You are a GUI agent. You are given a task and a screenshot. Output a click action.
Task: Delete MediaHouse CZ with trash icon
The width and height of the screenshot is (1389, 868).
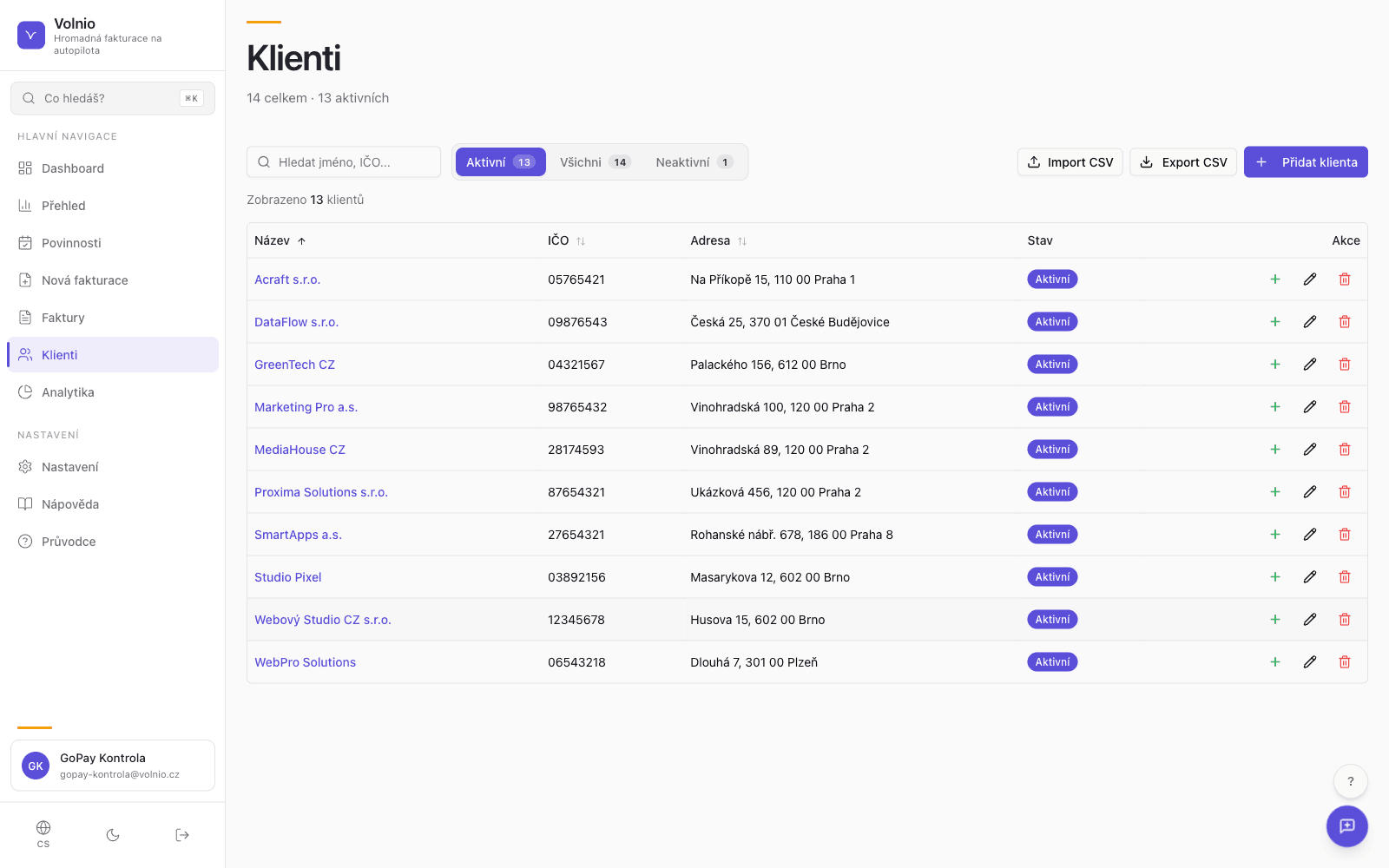click(1345, 450)
